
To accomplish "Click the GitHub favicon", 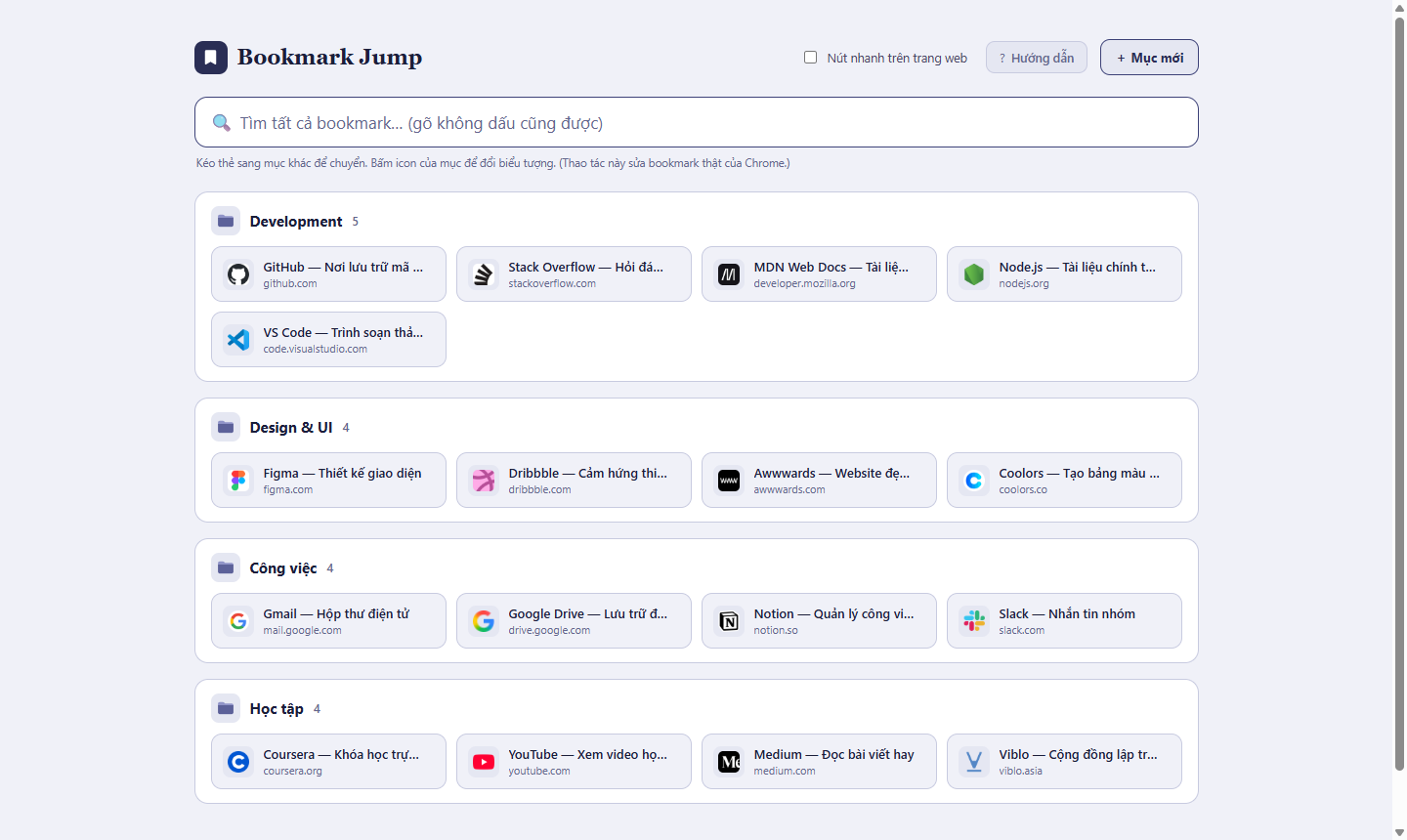I will (238, 274).
